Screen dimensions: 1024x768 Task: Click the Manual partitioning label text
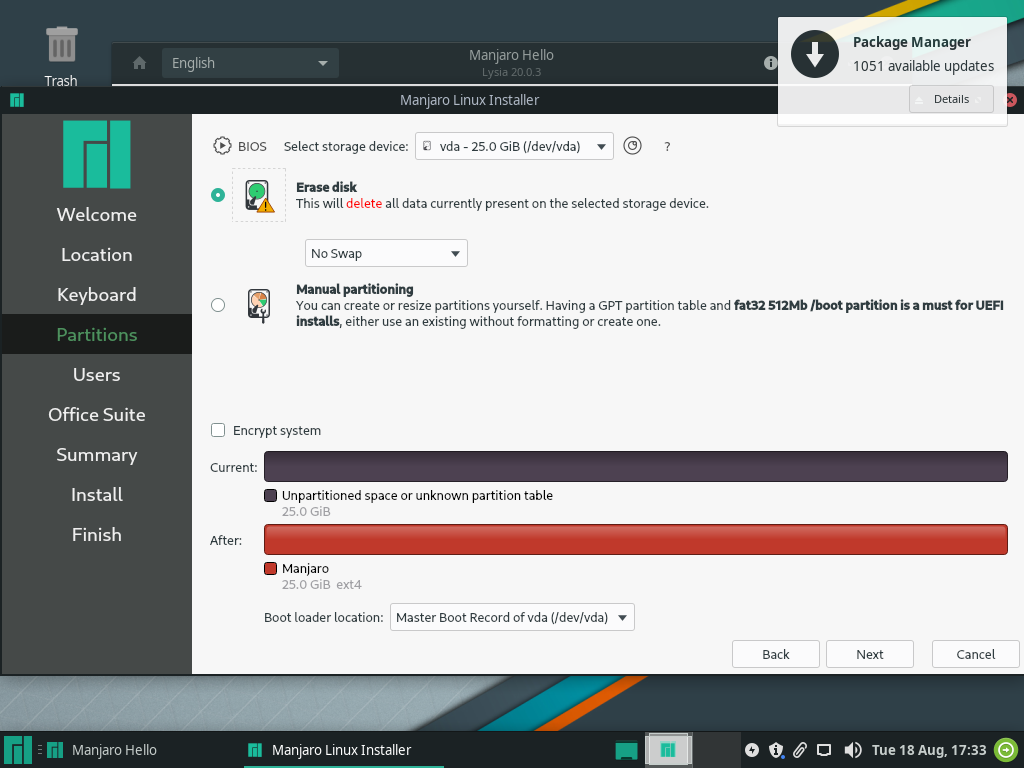355,289
